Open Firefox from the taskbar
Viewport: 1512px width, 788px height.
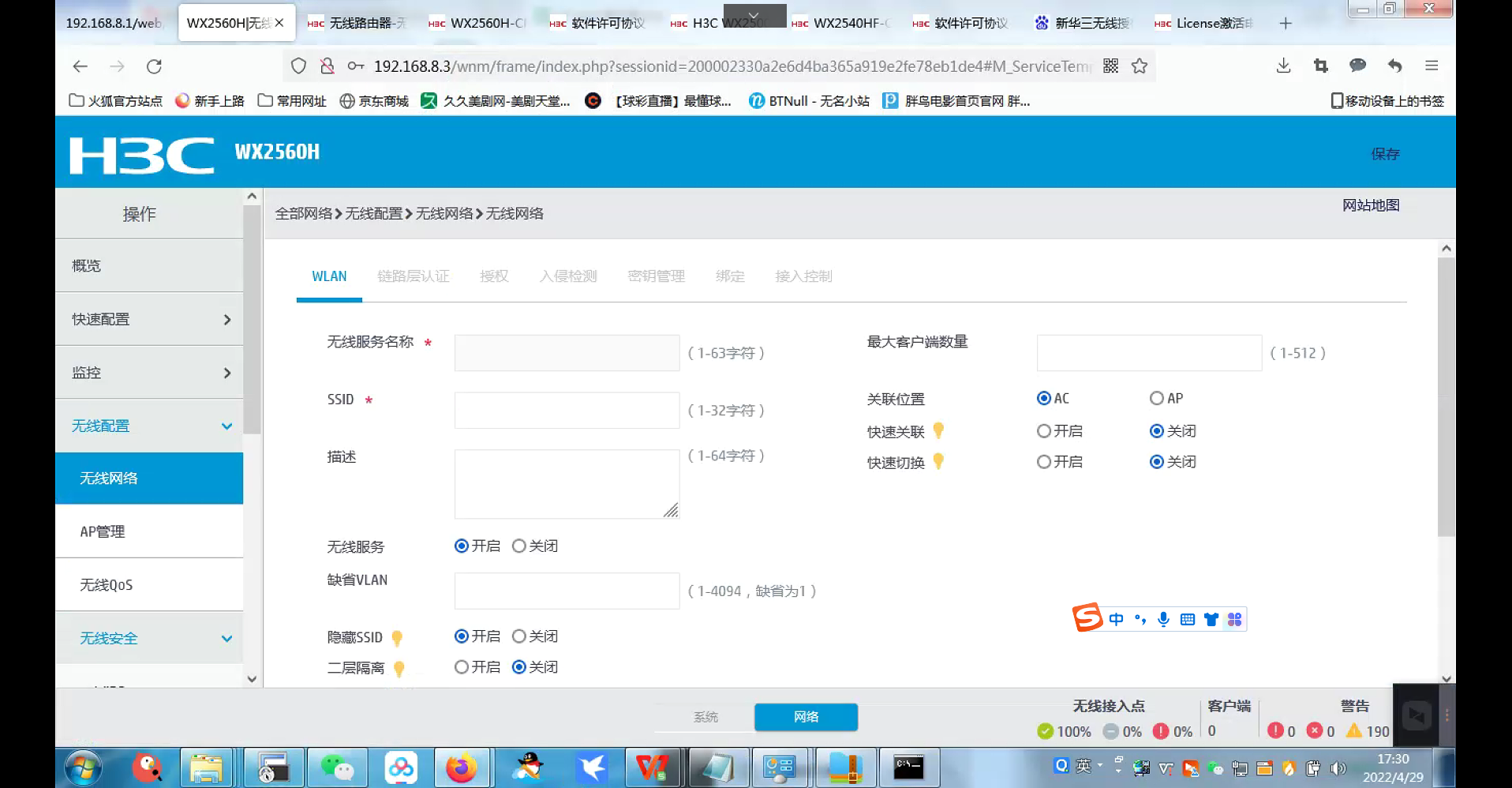pos(461,767)
